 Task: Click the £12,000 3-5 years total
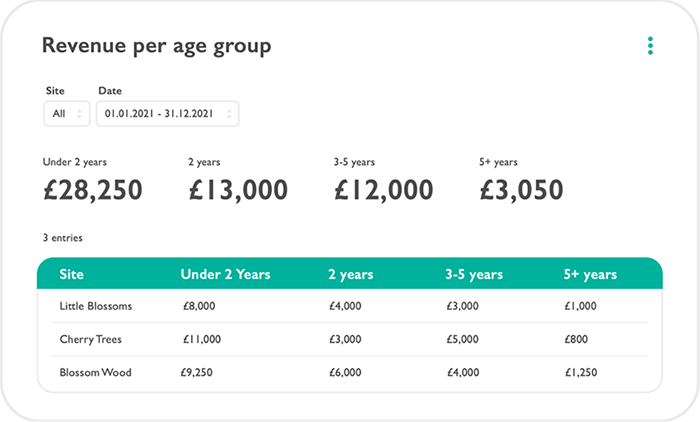point(384,190)
